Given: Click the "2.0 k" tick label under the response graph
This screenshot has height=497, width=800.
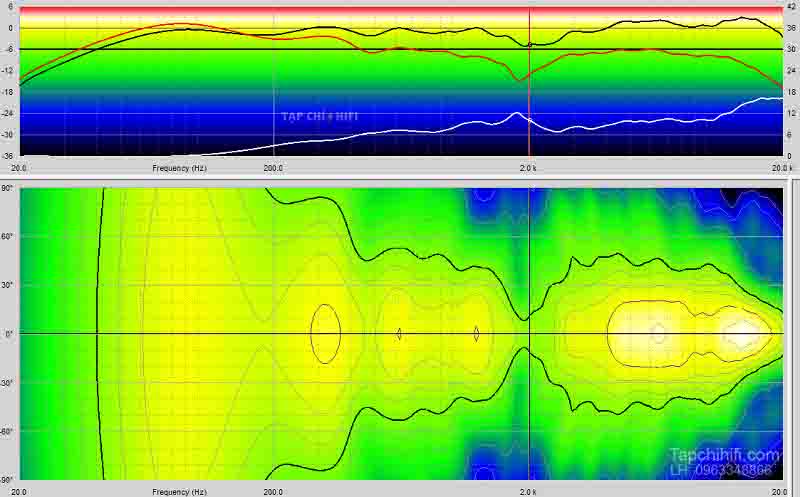Looking at the screenshot, I should click(528, 168).
